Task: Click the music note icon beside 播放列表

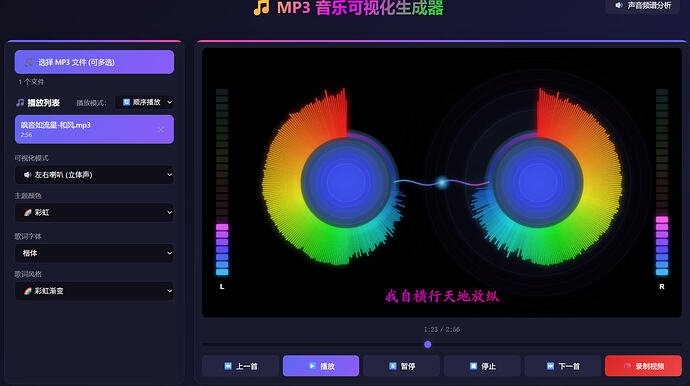Action: pos(20,103)
